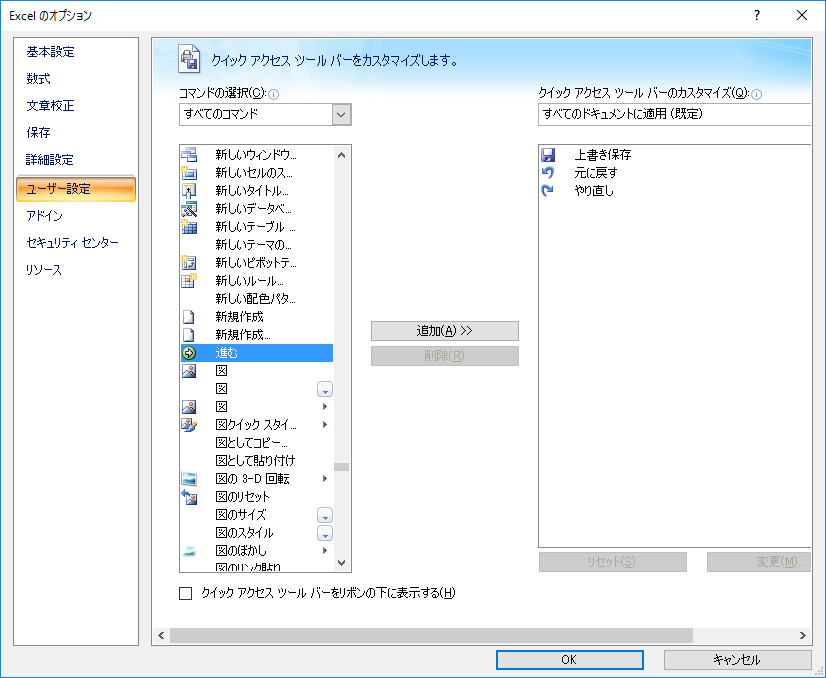This screenshot has height=678, width=826.
Task: Click the green arrow 進む icon
Action: click(189, 353)
